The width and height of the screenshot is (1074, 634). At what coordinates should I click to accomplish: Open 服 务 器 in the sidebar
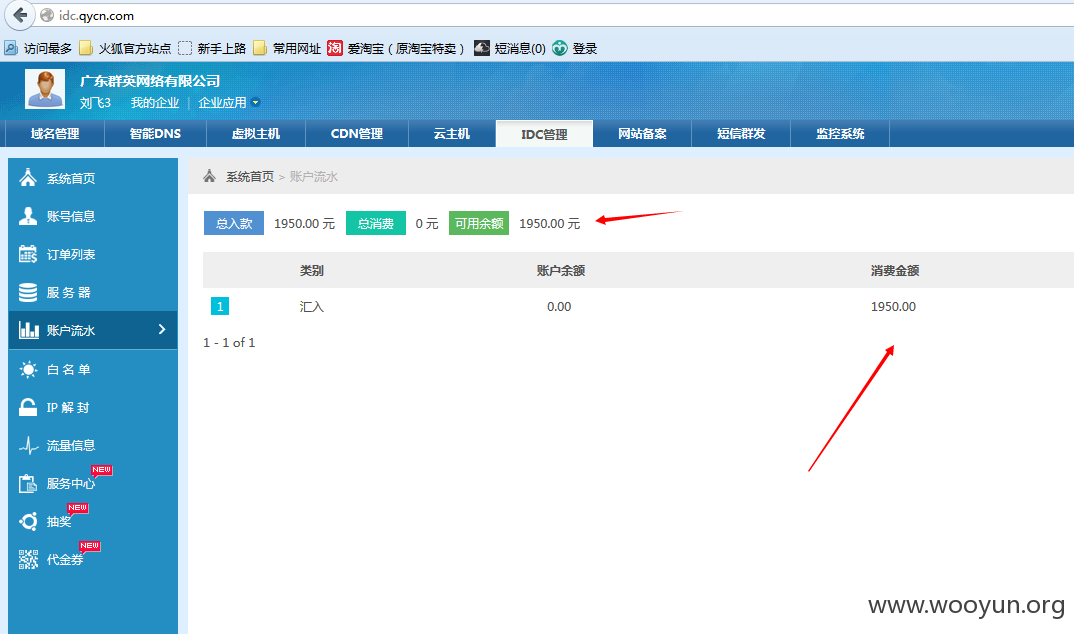coord(93,292)
